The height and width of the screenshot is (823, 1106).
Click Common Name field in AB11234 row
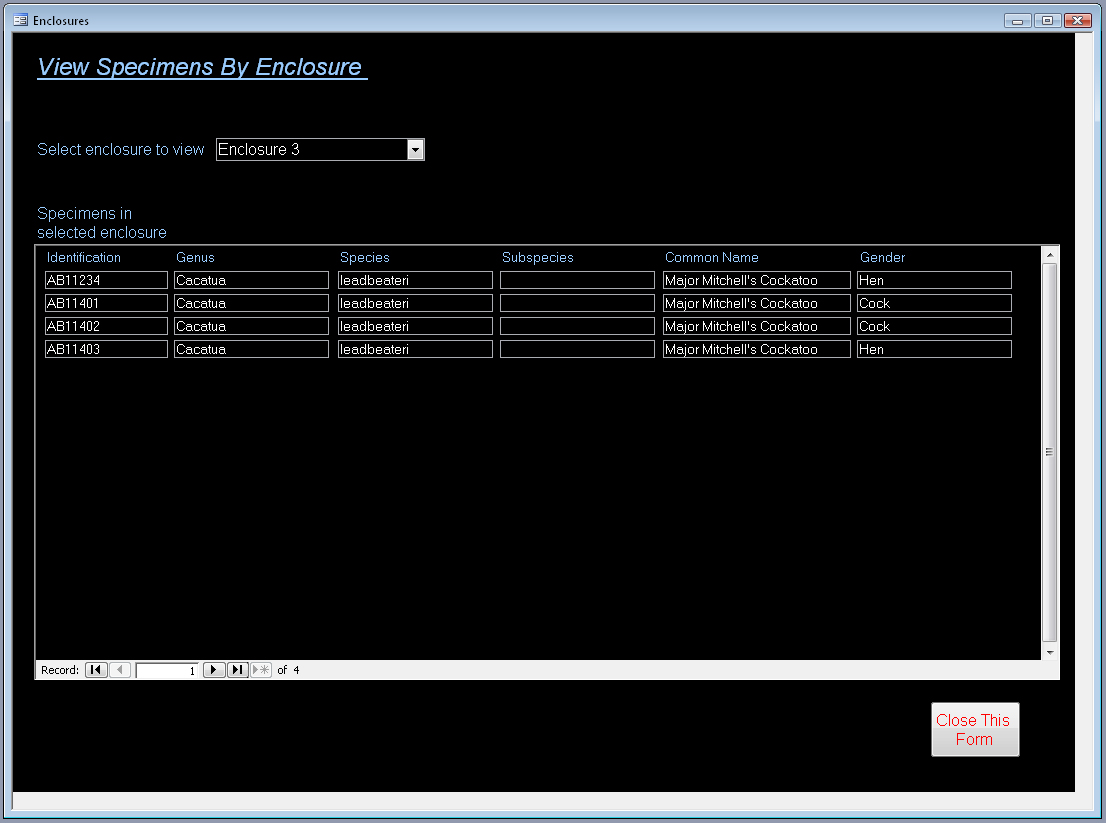[x=757, y=280]
